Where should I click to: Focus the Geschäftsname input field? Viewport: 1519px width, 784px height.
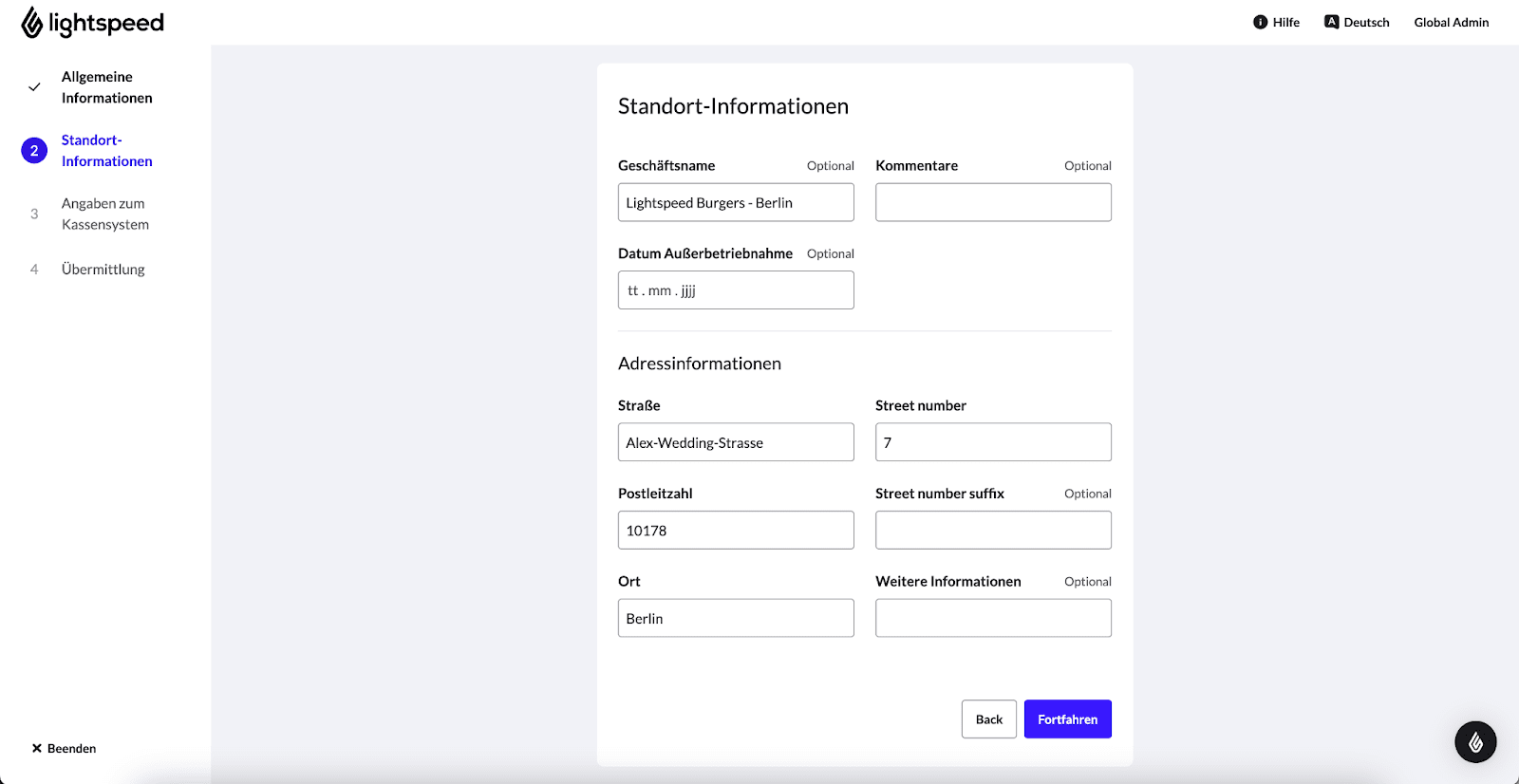(736, 202)
